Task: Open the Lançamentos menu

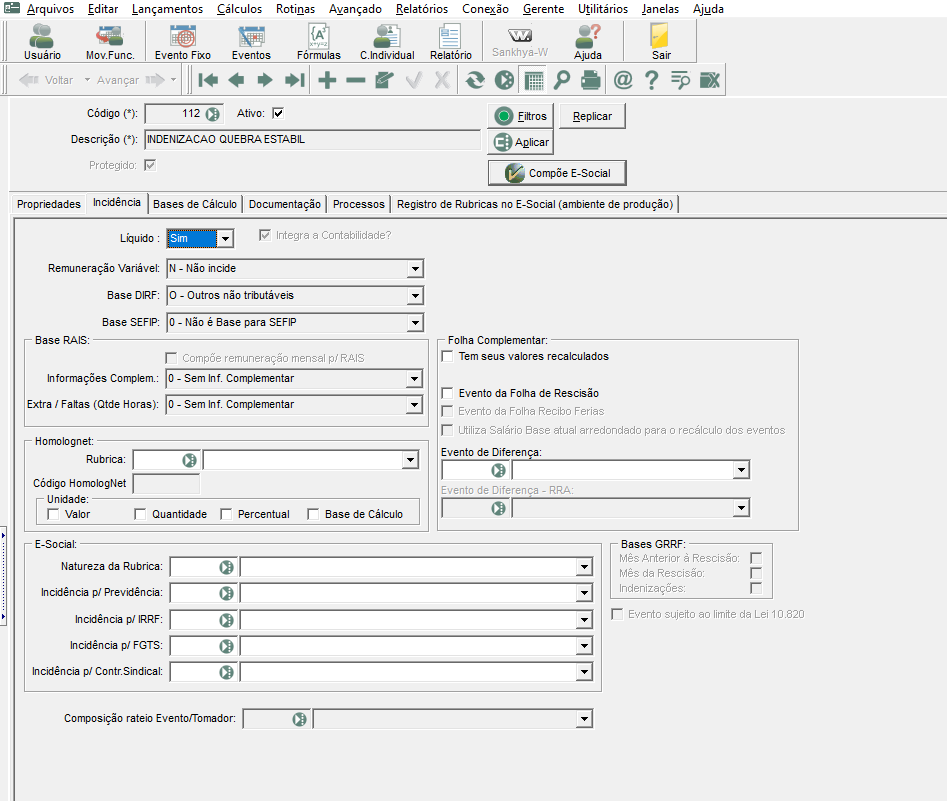Action: [167, 9]
